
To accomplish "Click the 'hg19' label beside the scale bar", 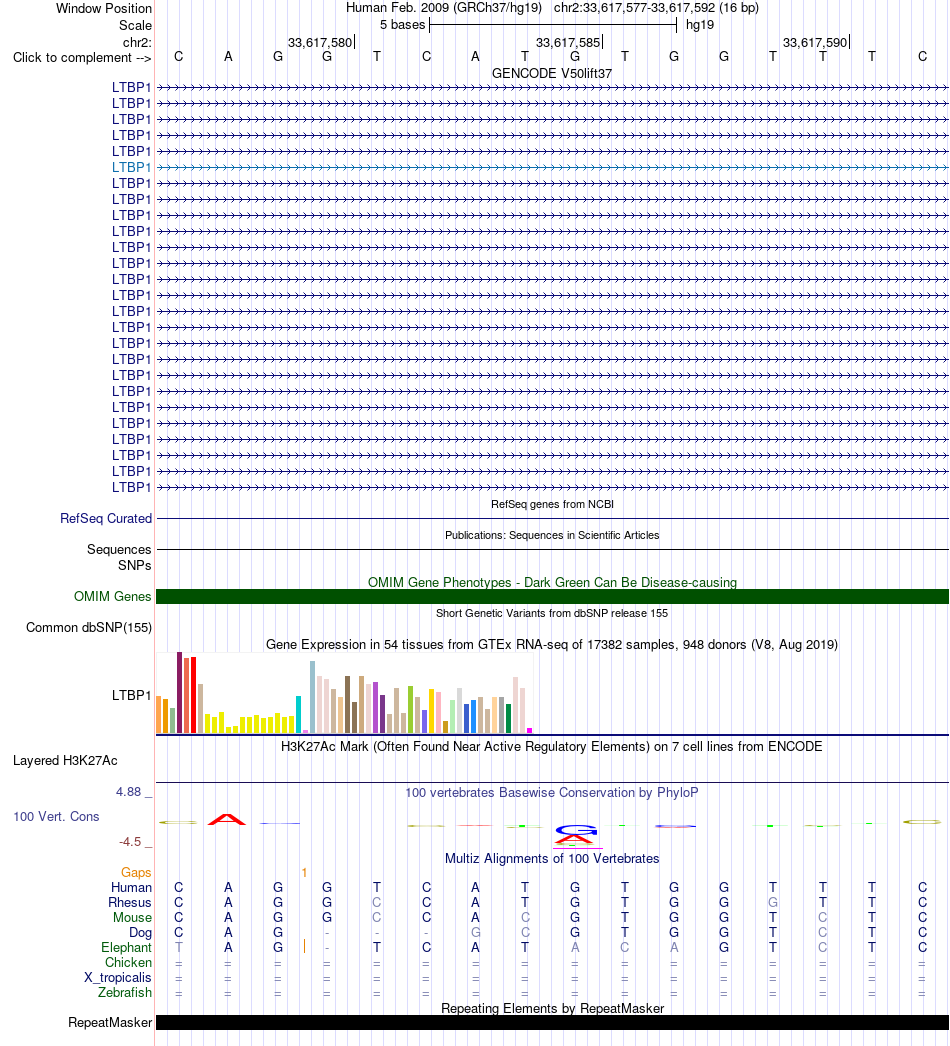I will [x=700, y=25].
